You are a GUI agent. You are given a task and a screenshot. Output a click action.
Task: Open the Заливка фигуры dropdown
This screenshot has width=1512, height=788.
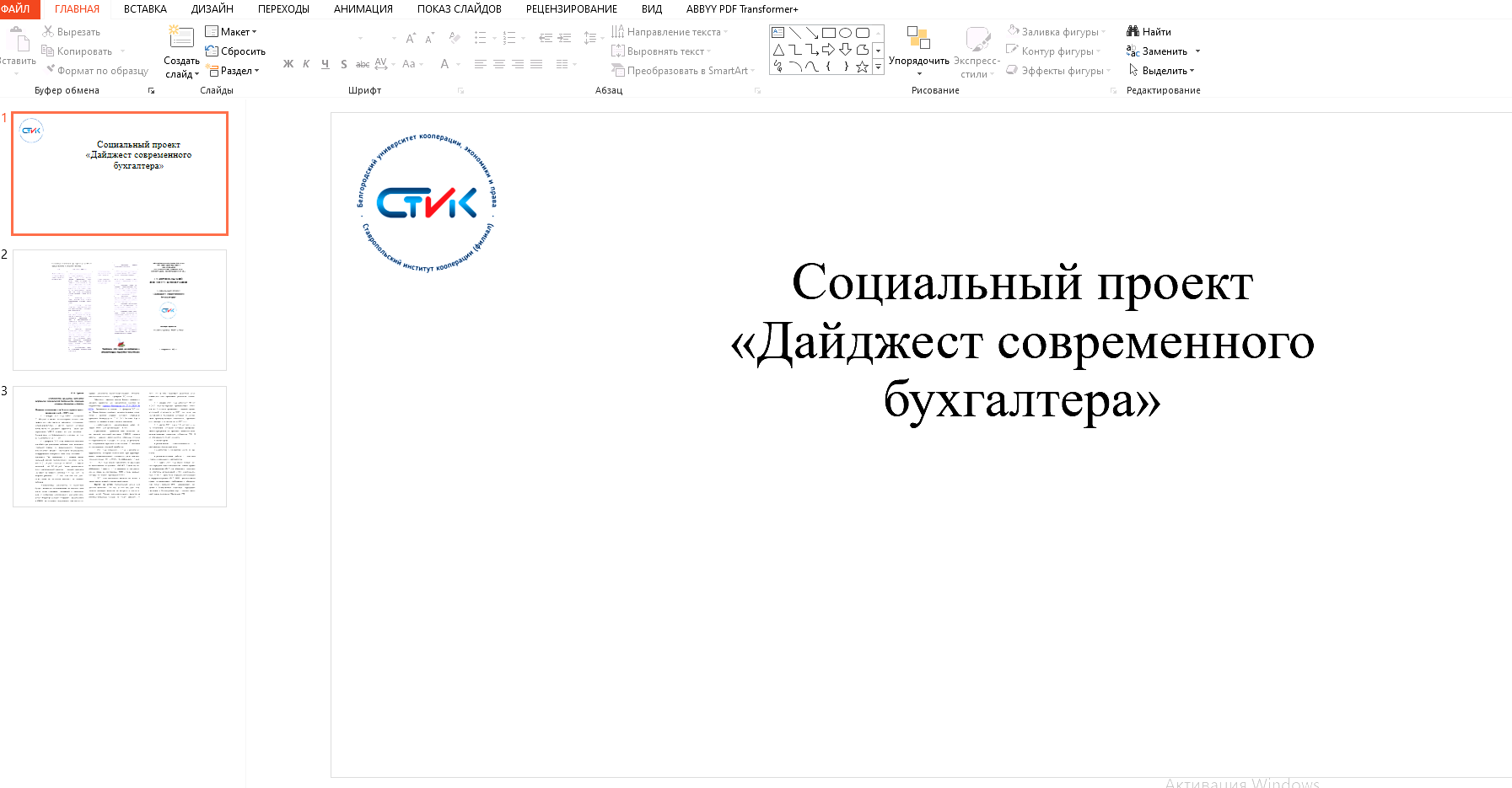[1057, 31]
